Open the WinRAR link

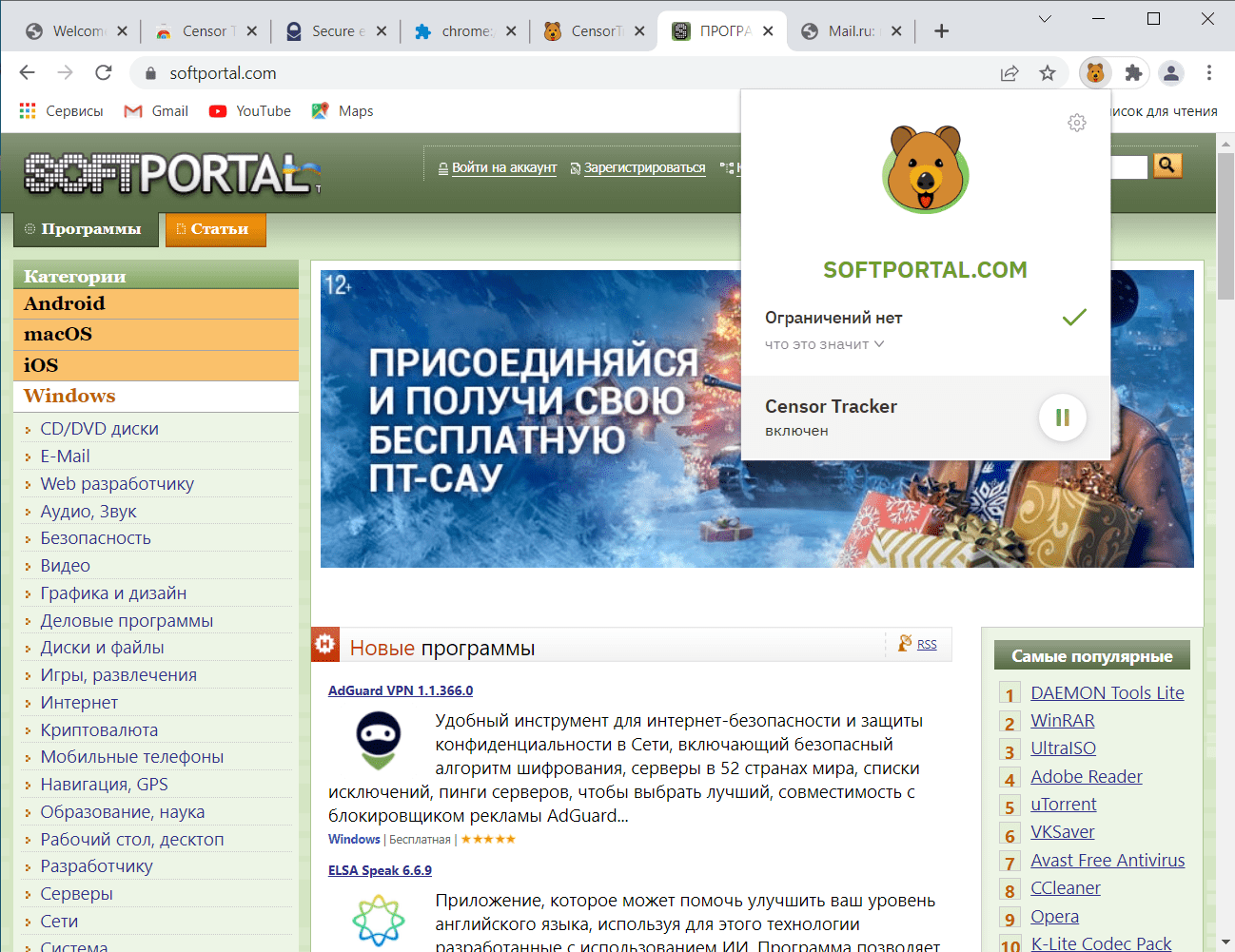click(x=1063, y=721)
